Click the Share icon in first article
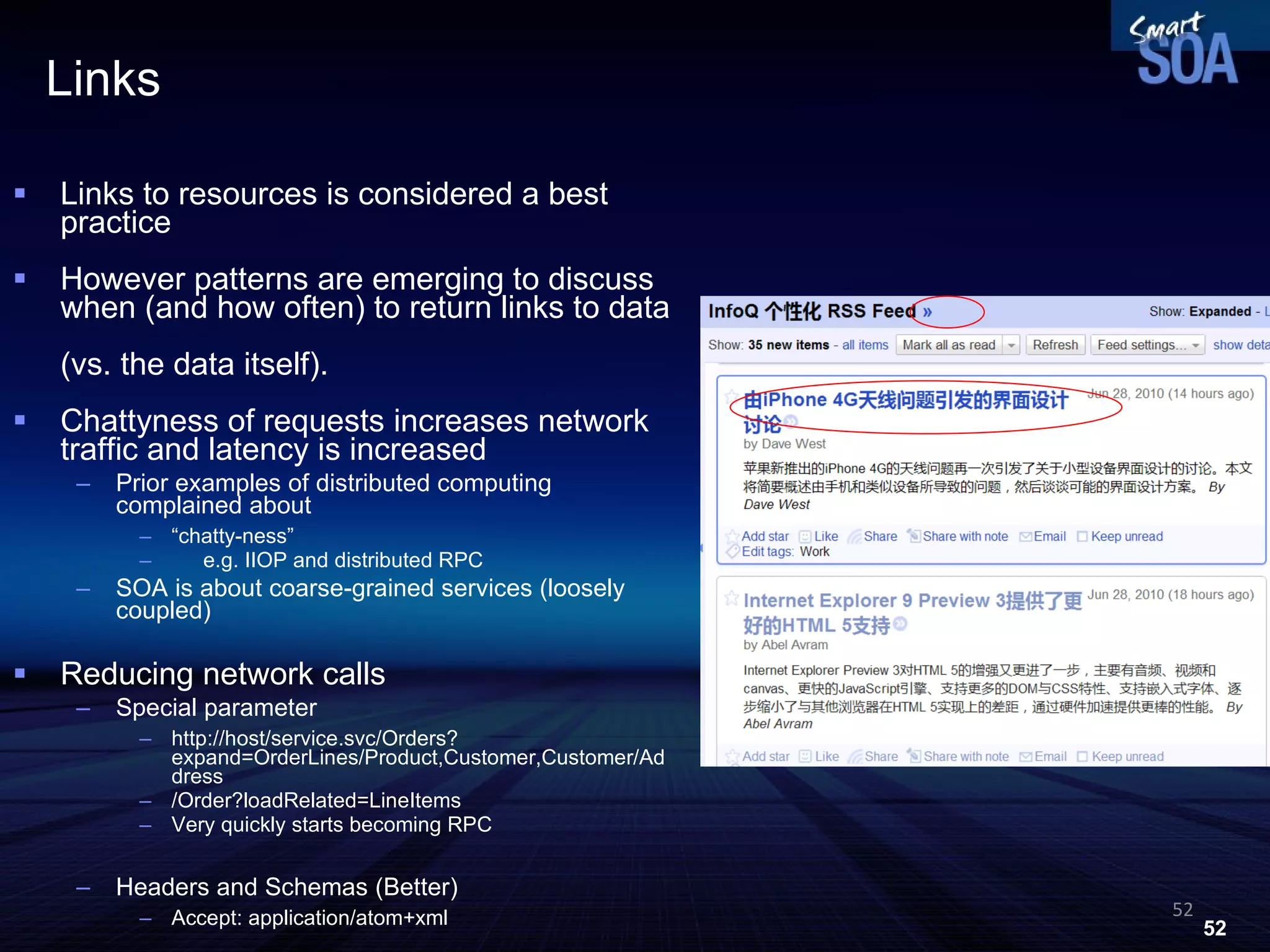Image resolution: width=1270 pixels, height=952 pixels. pos(855,536)
